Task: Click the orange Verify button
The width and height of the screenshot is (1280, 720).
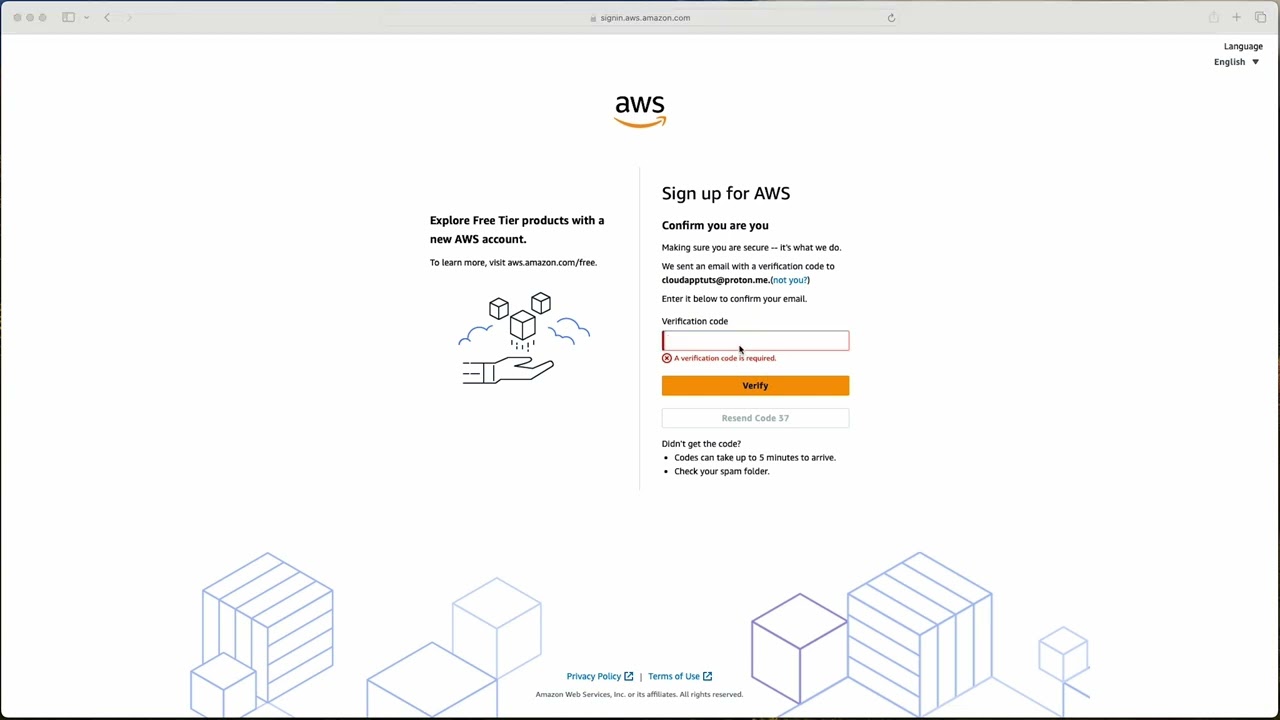Action: pyautogui.click(x=755, y=386)
